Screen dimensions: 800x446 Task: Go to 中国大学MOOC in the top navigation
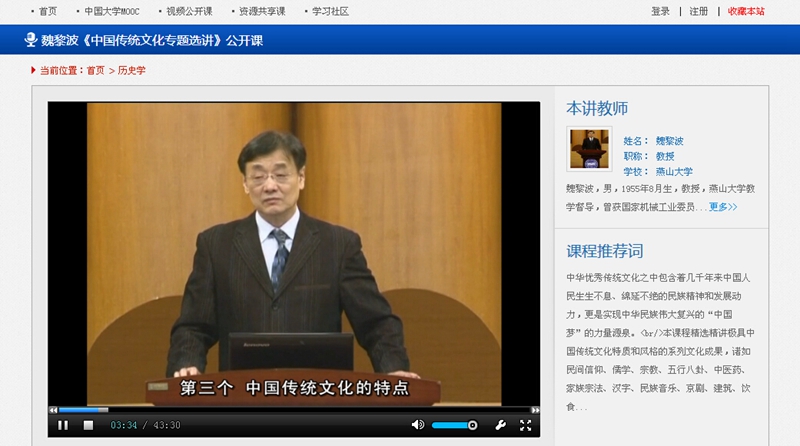tap(108, 12)
